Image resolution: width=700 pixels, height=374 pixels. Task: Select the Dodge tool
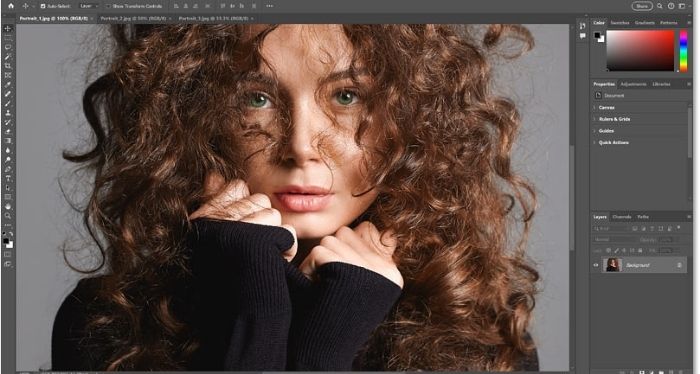pyautogui.click(x=8, y=159)
